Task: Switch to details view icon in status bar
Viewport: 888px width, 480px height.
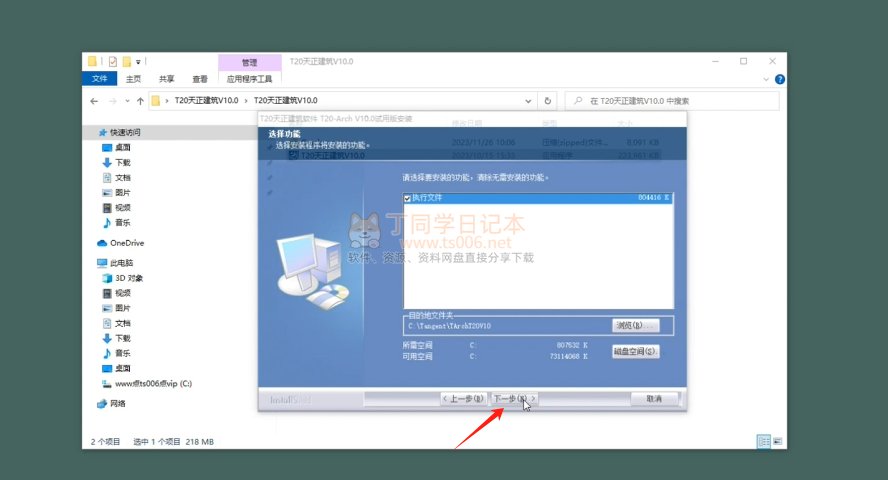Action: click(x=763, y=442)
